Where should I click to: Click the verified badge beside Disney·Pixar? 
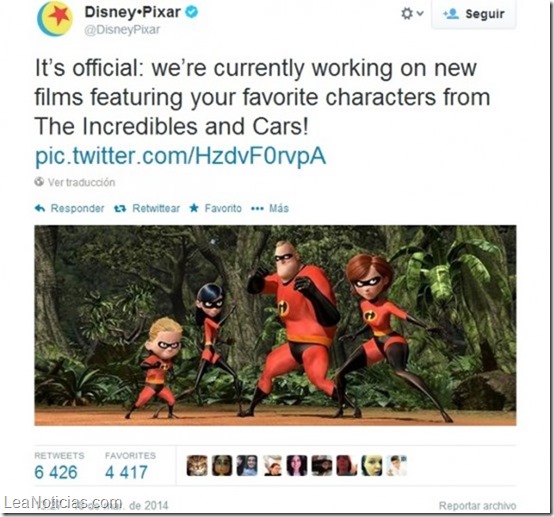pyautogui.click(x=192, y=12)
